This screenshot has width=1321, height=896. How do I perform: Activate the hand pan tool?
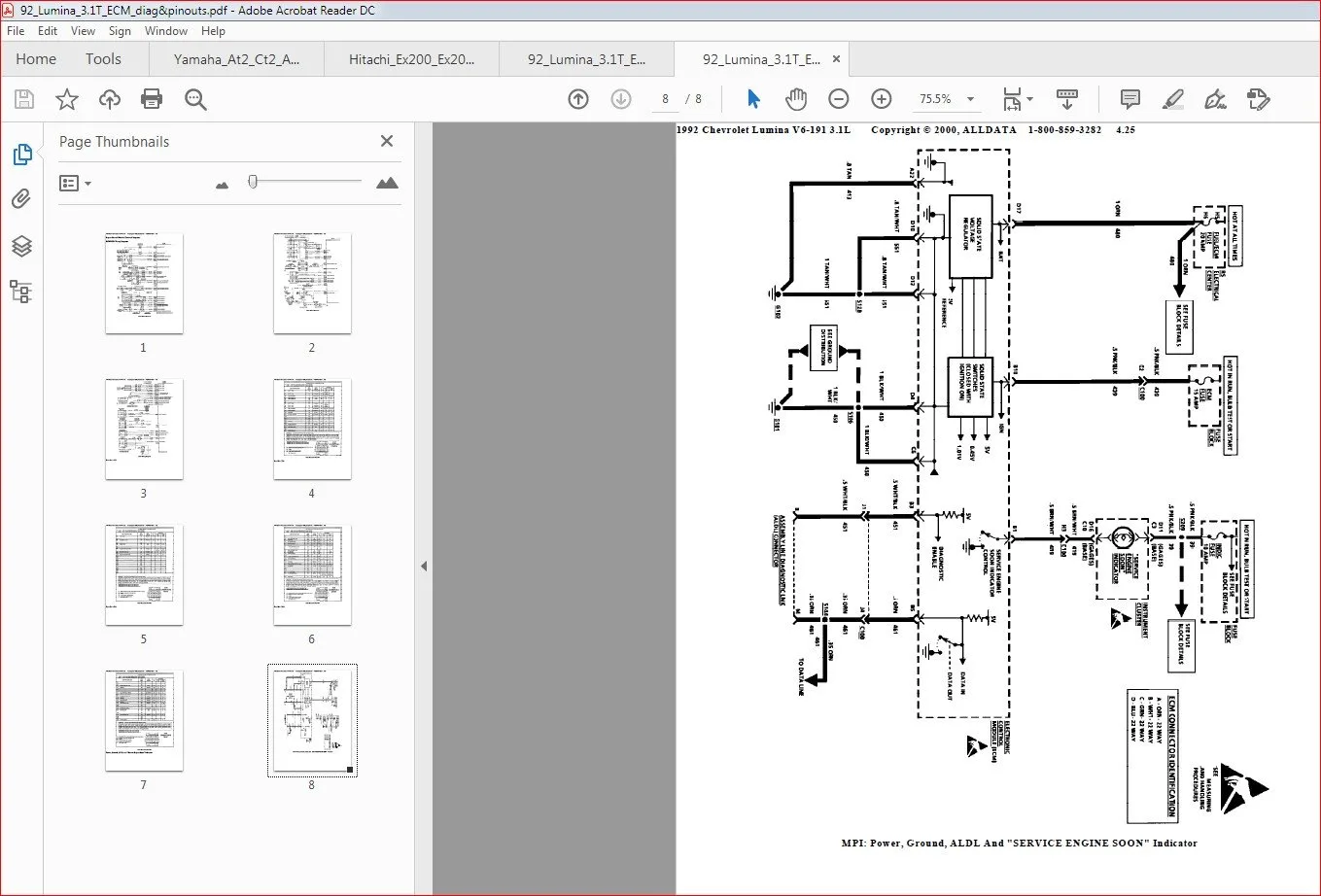tap(796, 99)
